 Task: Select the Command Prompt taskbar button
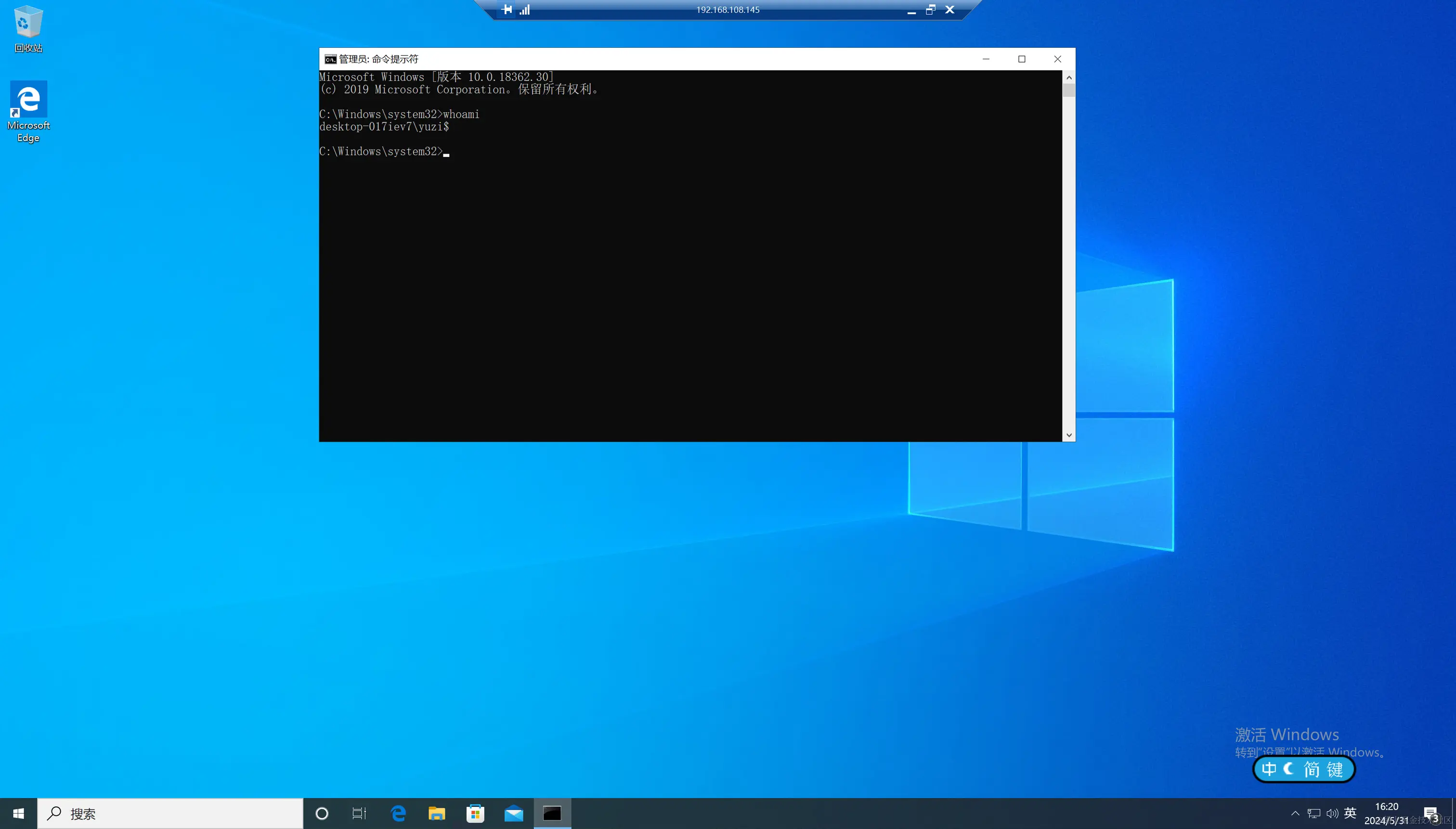pos(552,814)
